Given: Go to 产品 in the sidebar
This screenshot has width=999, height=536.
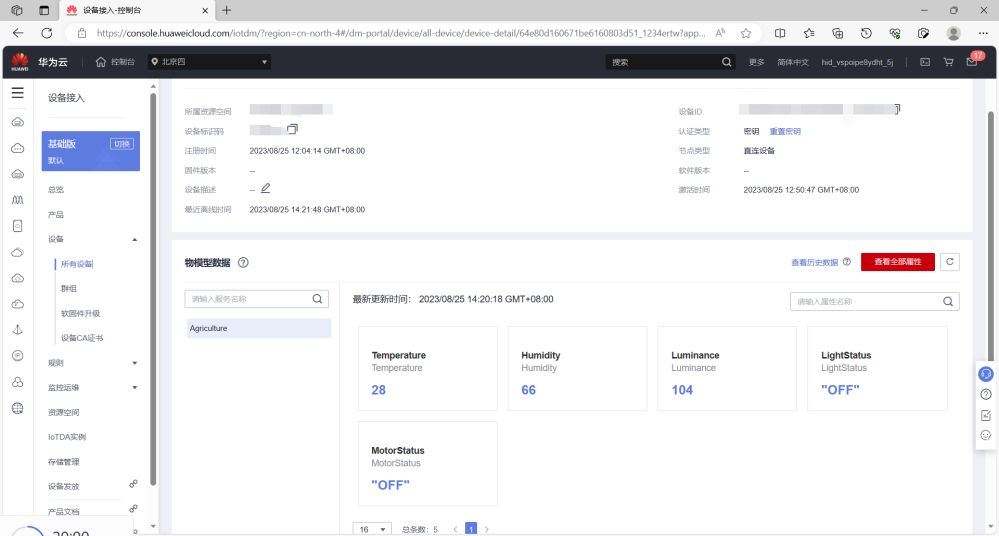Looking at the screenshot, I should pyautogui.click(x=56, y=214).
